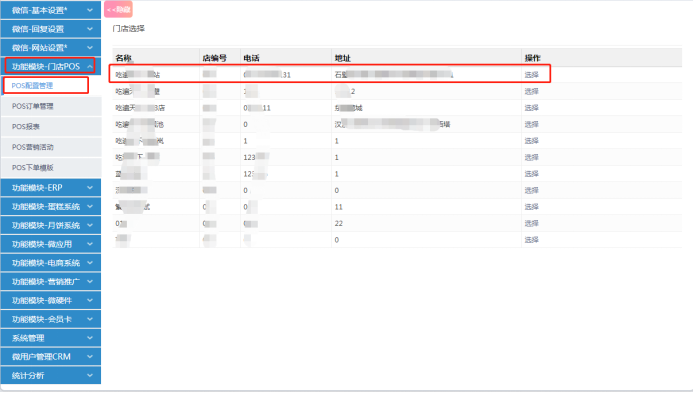Image resolution: width=693 pixels, height=393 pixels.
Task: Expand the 功能模块-ERP chevron
Action: (x=90, y=187)
